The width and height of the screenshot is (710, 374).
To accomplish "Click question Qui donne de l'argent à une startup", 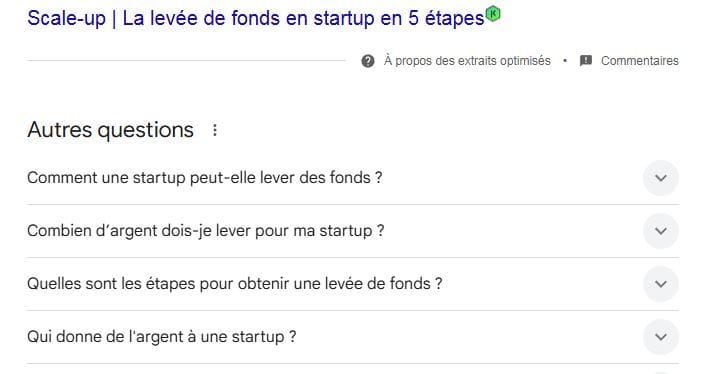I will point(162,337).
